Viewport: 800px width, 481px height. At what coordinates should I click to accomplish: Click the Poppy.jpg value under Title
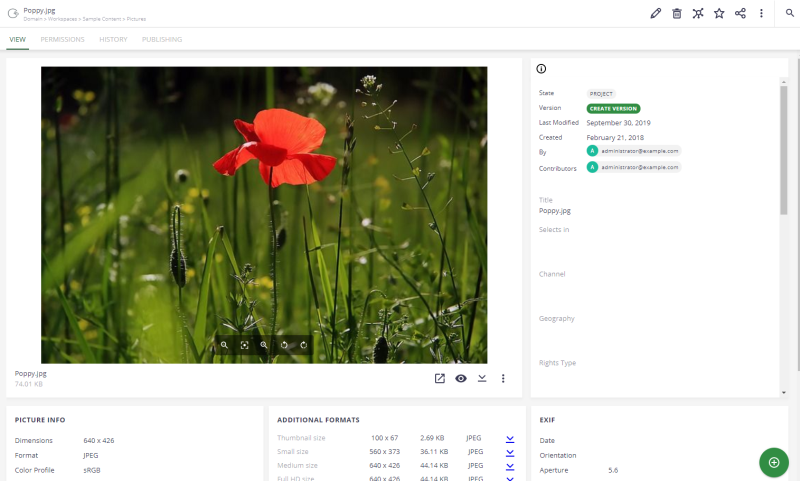click(555, 211)
